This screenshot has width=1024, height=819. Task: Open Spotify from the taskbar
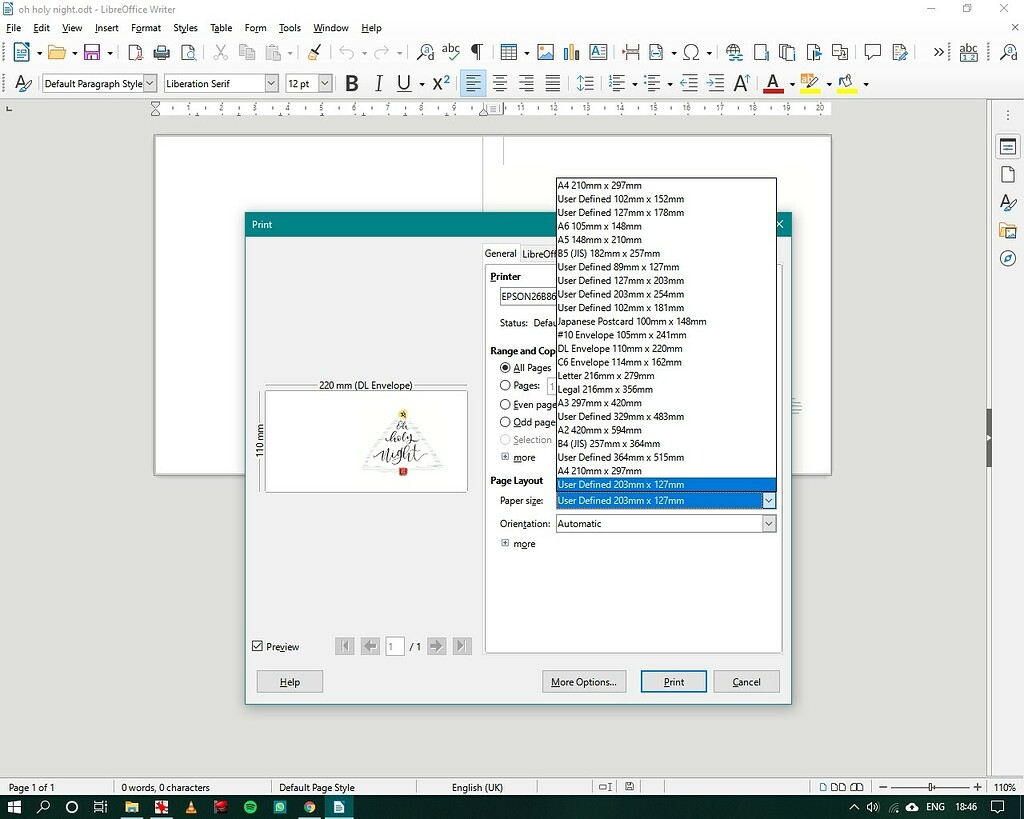[x=250, y=807]
